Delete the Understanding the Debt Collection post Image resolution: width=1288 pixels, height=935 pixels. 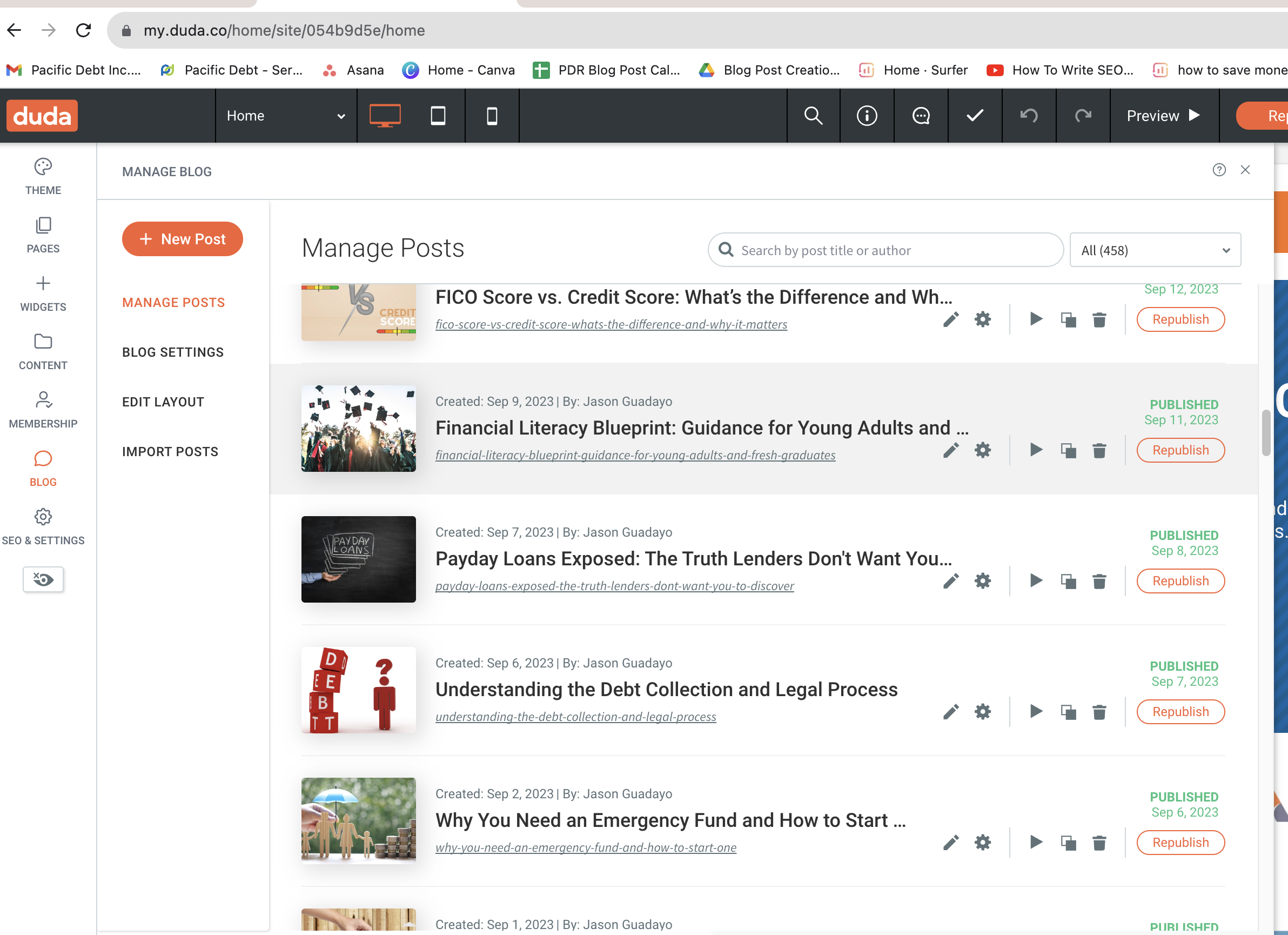pos(1099,711)
